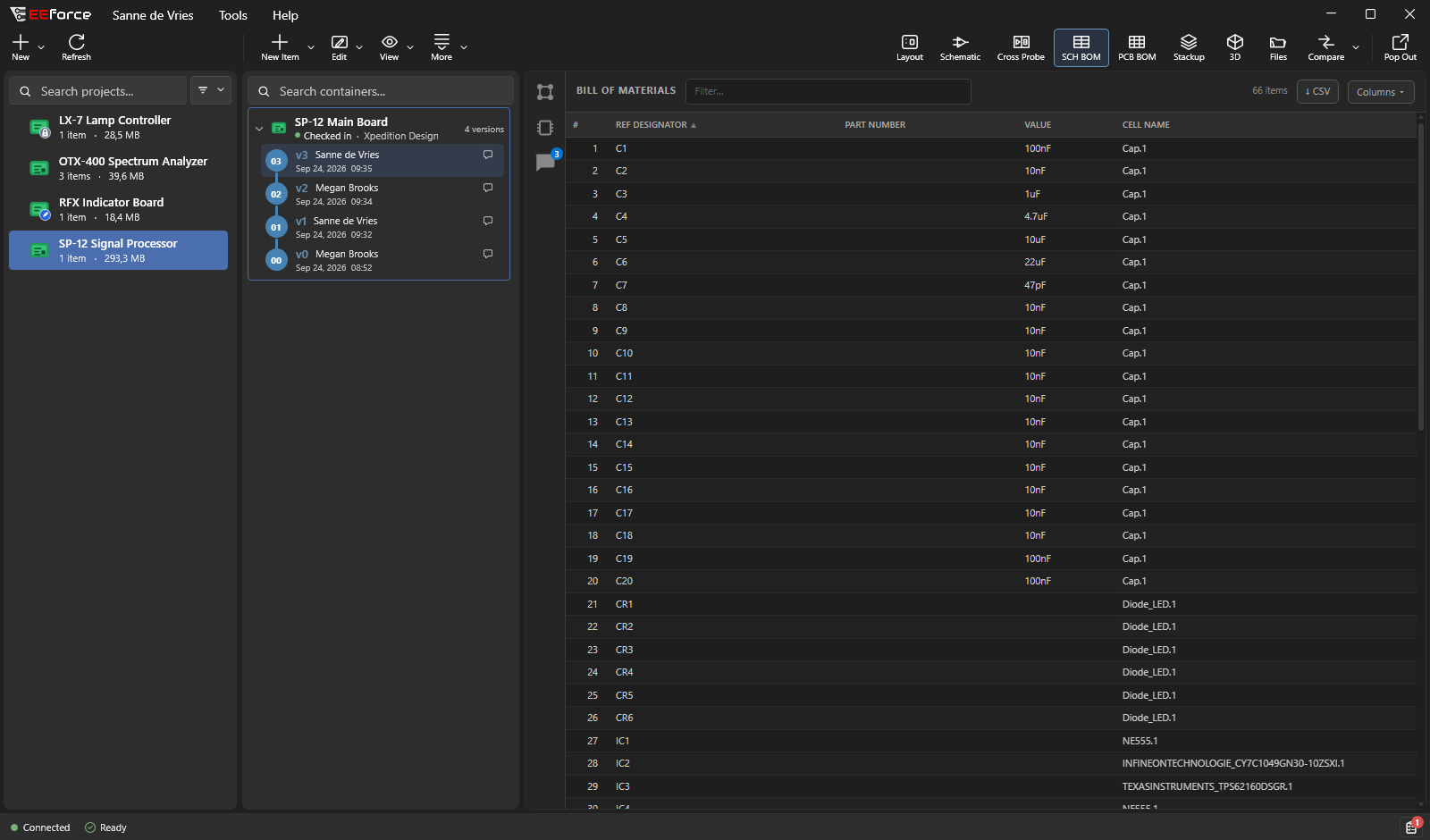Viewport: 1430px width, 840px height.
Task: Select version v0 by Megan Brooks
Action: click(383, 260)
